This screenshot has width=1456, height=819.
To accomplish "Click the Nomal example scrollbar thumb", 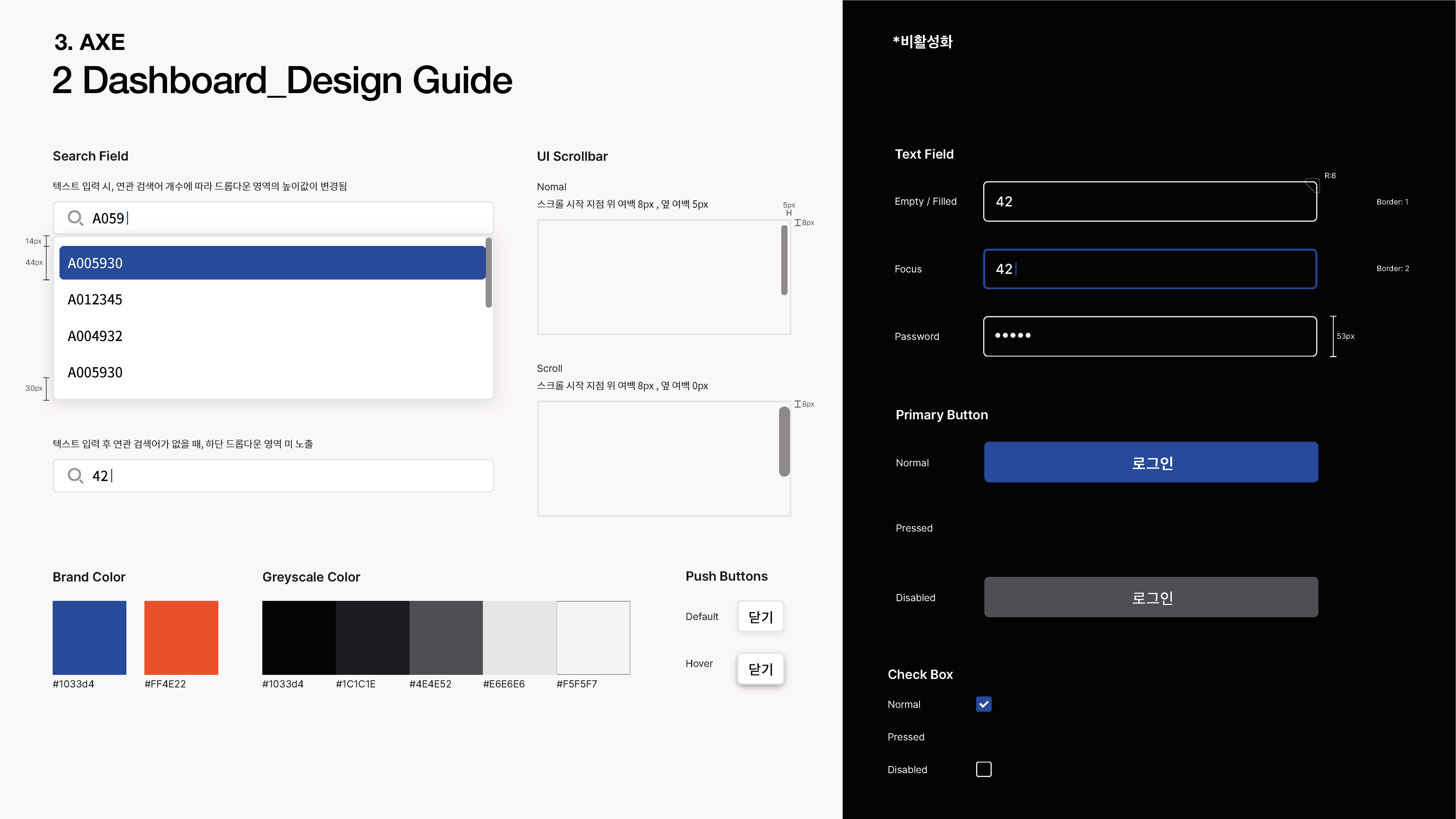I will pos(784,260).
